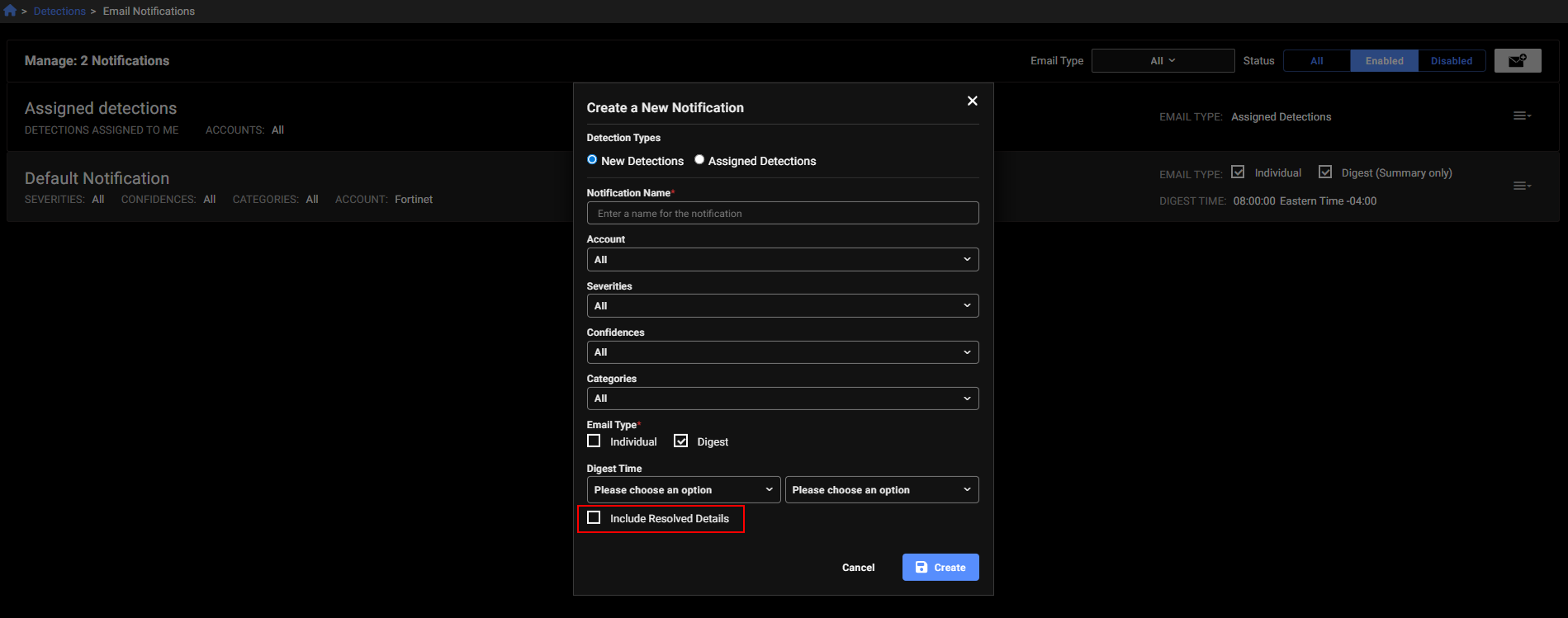Click the home icon in breadcrumb
This screenshot has height=618, width=1568.
point(10,11)
